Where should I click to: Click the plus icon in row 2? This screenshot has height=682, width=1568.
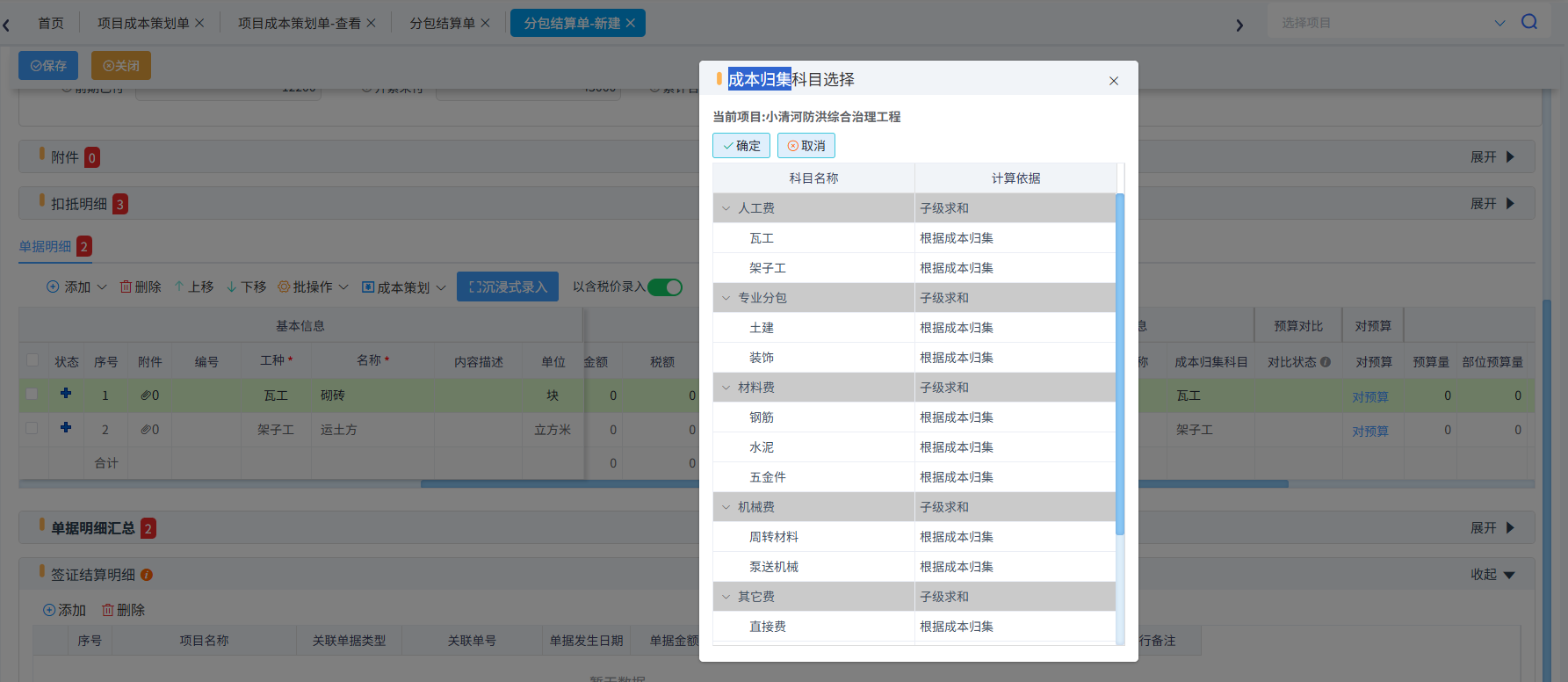click(66, 427)
